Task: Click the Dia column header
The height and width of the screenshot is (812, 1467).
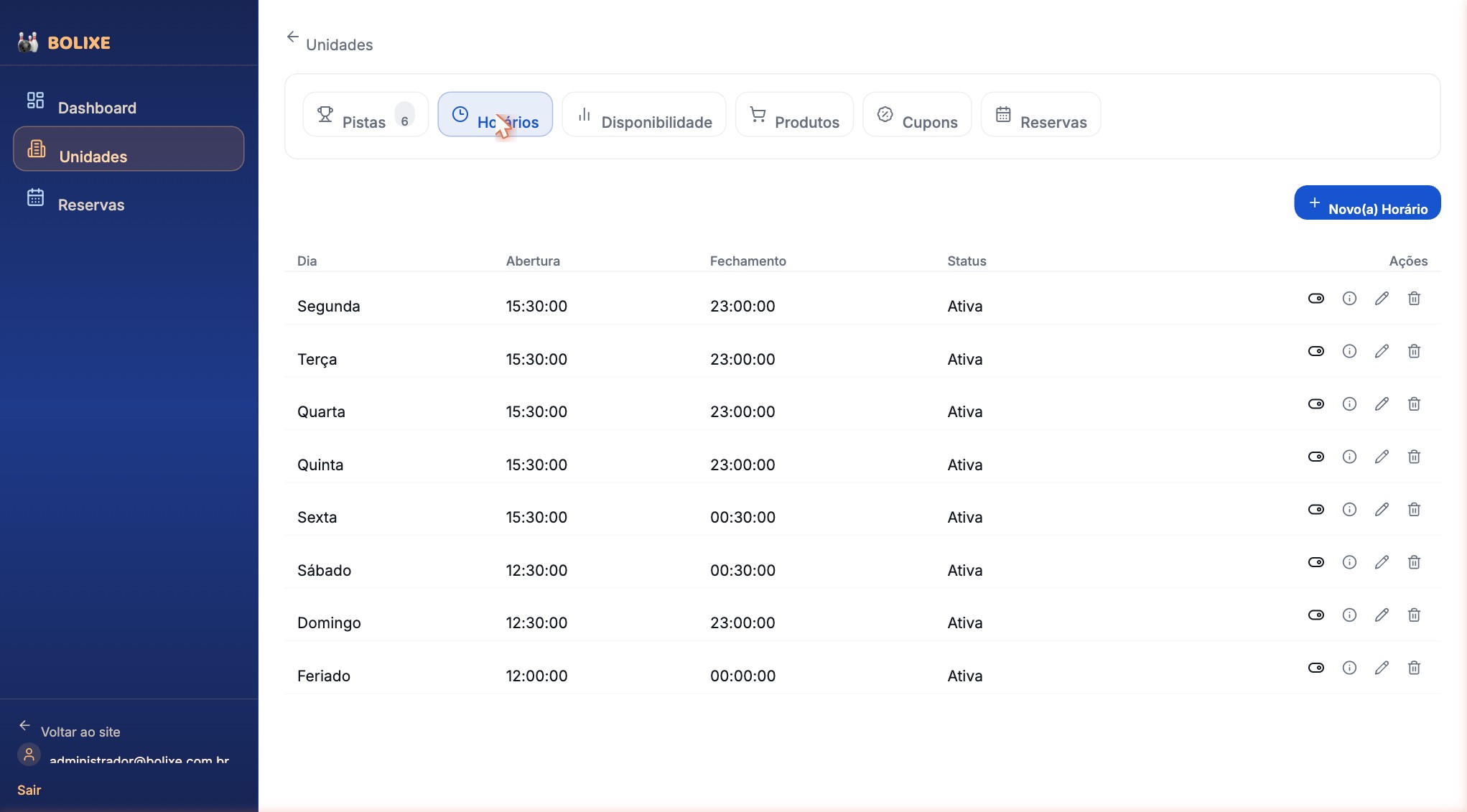Action: point(307,261)
